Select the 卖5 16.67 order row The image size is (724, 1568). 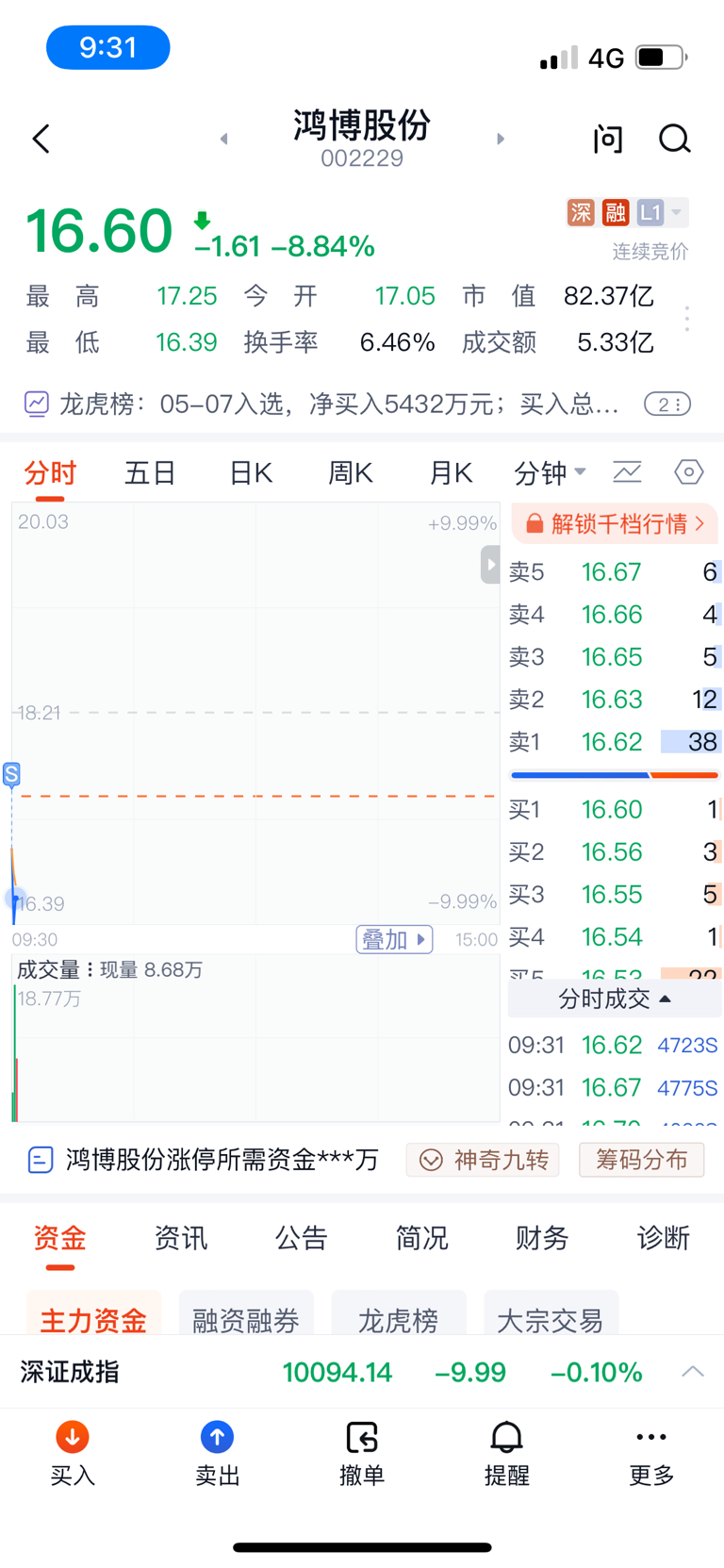tap(615, 572)
